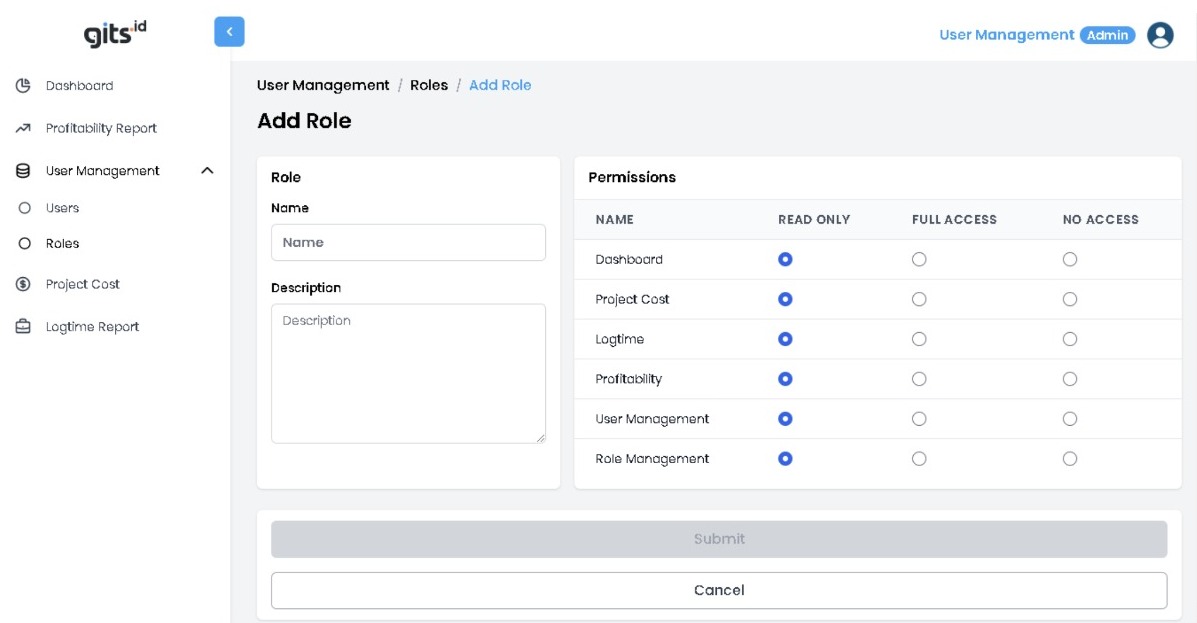Image resolution: width=1197 pixels, height=623 pixels.
Task: Collapse sidebar with blue arrow button
Action: coord(229,32)
